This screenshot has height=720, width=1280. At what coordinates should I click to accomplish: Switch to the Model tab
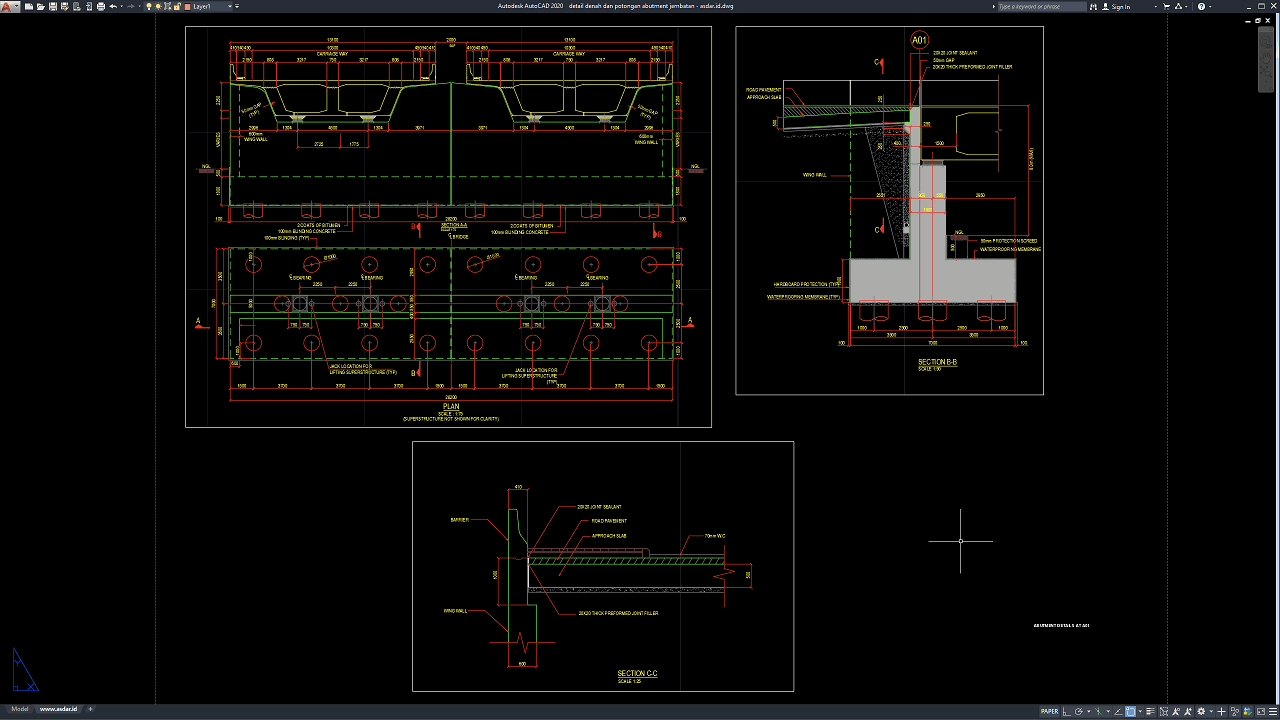pyautogui.click(x=19, y=709)
